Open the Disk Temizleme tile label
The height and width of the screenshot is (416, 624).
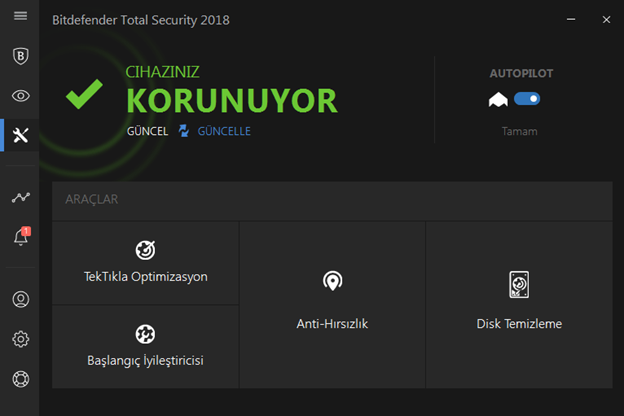pos(519,324)
